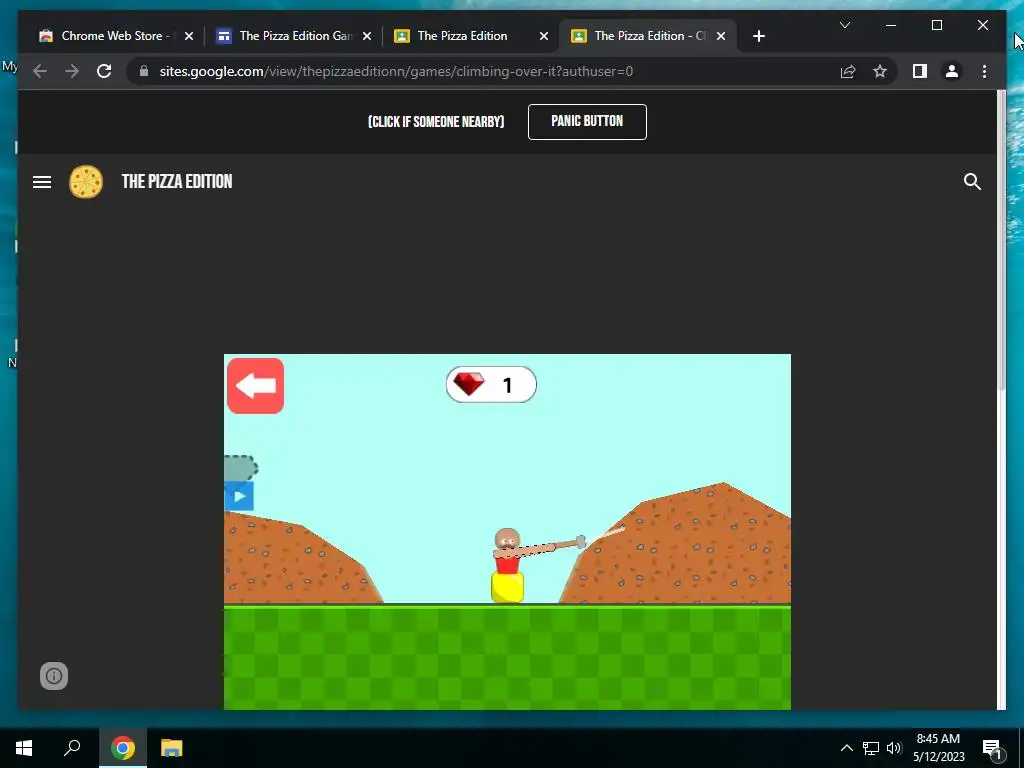Click the red back arrow in game
1024x768 pixels.
[x=255, y=385]
